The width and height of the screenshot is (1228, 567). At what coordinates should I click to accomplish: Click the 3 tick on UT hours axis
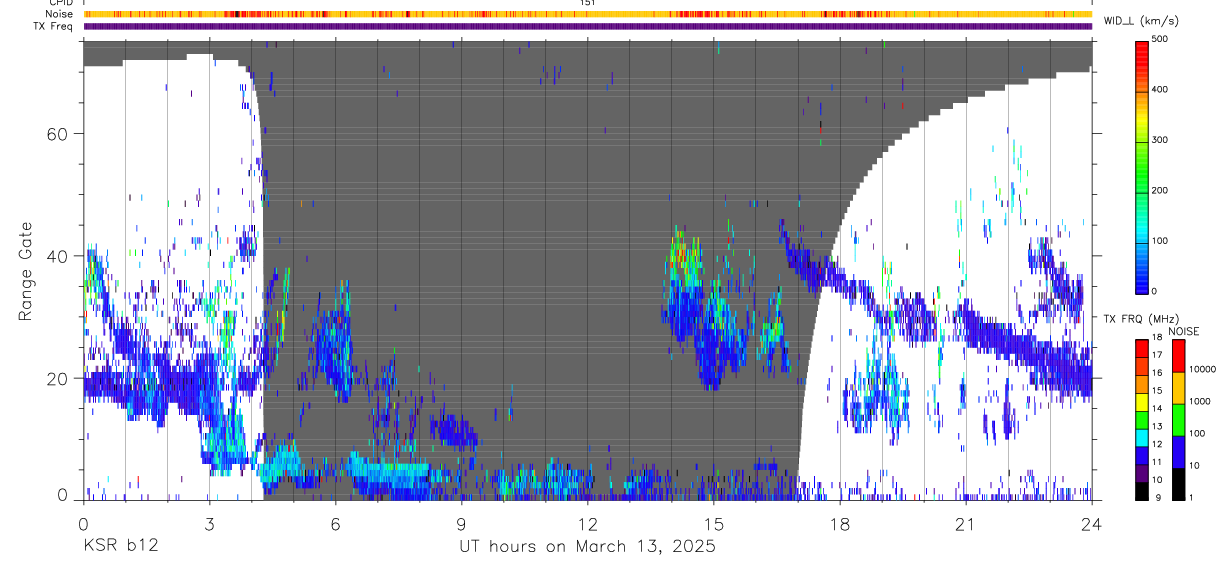(209, 523)
